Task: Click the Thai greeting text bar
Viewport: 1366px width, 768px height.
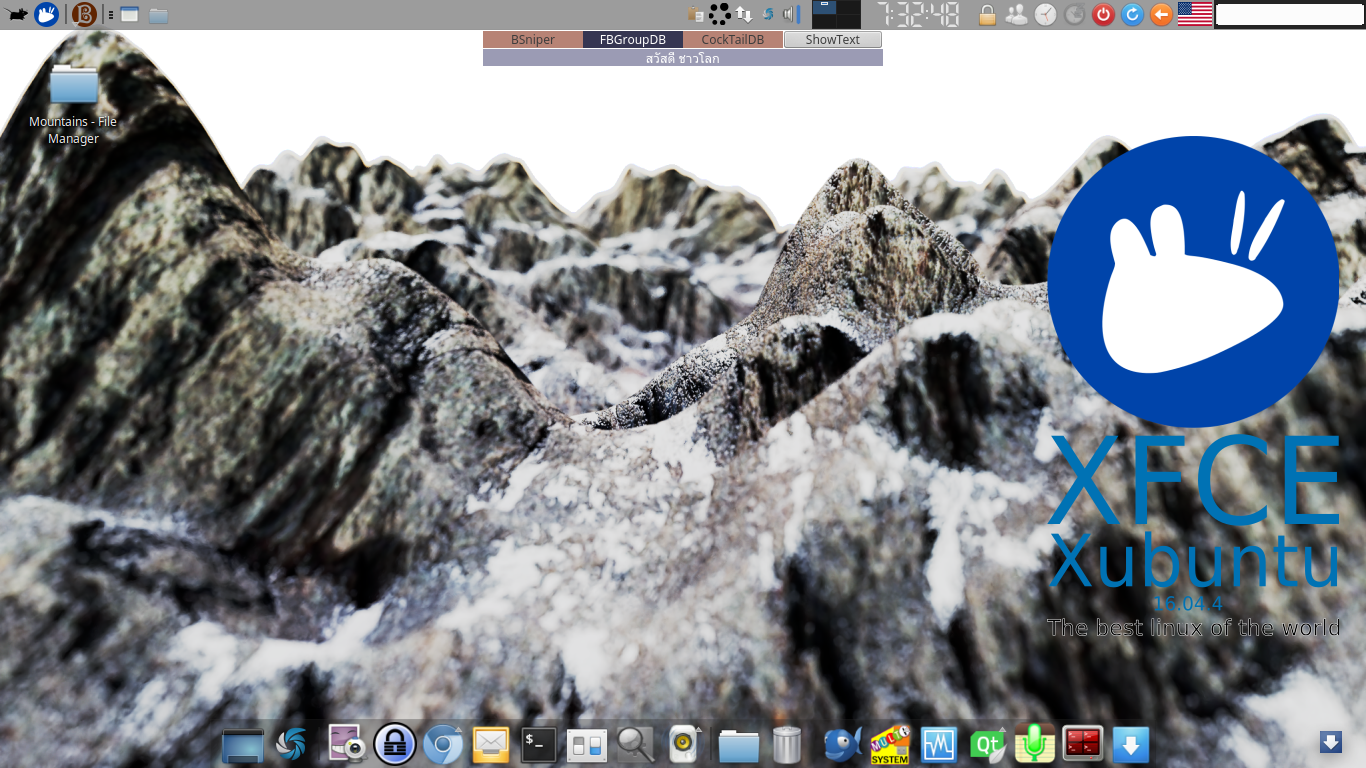Action: point(683,58)
